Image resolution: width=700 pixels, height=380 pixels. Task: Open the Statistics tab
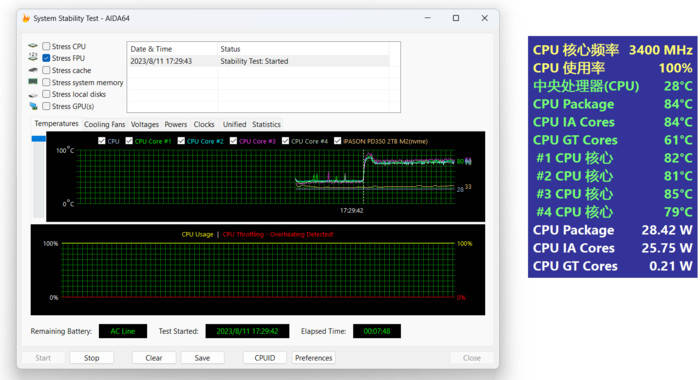coord(266,125)
